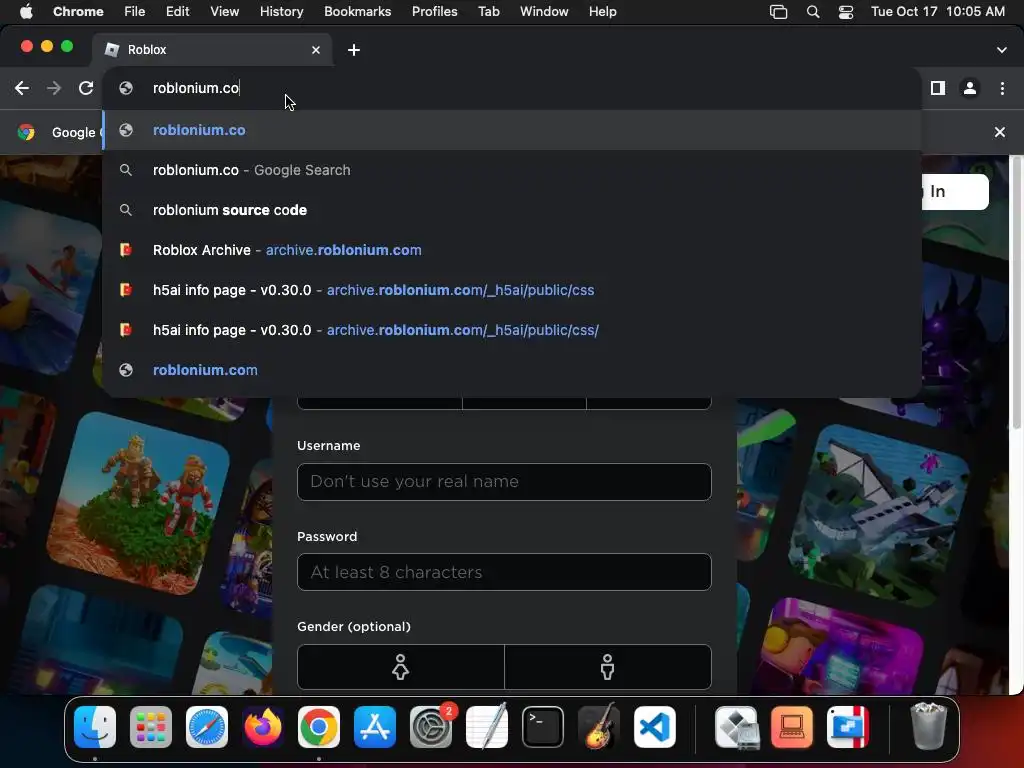Viewport: 1024px width, 768px height.
Task: Select h5ai info page css suggestion without trailing slash
Action: coord(512,290)
